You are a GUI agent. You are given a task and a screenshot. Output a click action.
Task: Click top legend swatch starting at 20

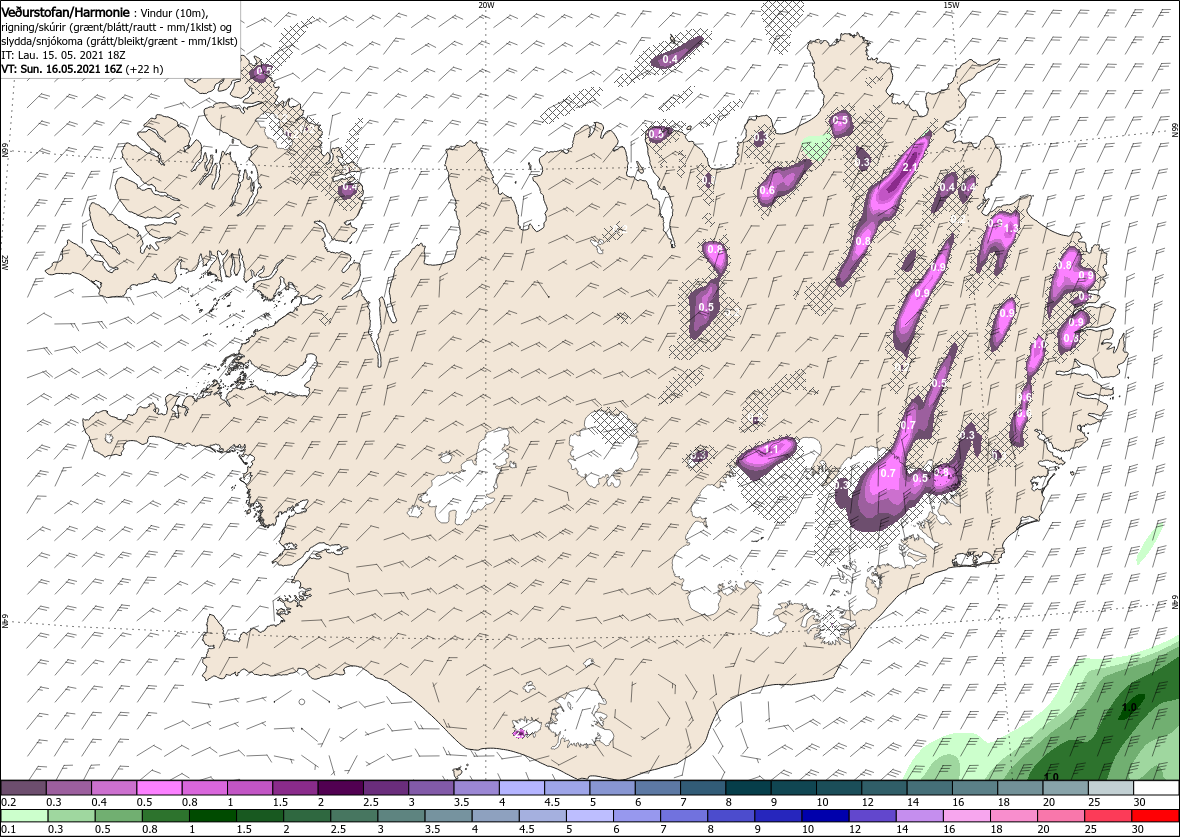(1066, 787)
